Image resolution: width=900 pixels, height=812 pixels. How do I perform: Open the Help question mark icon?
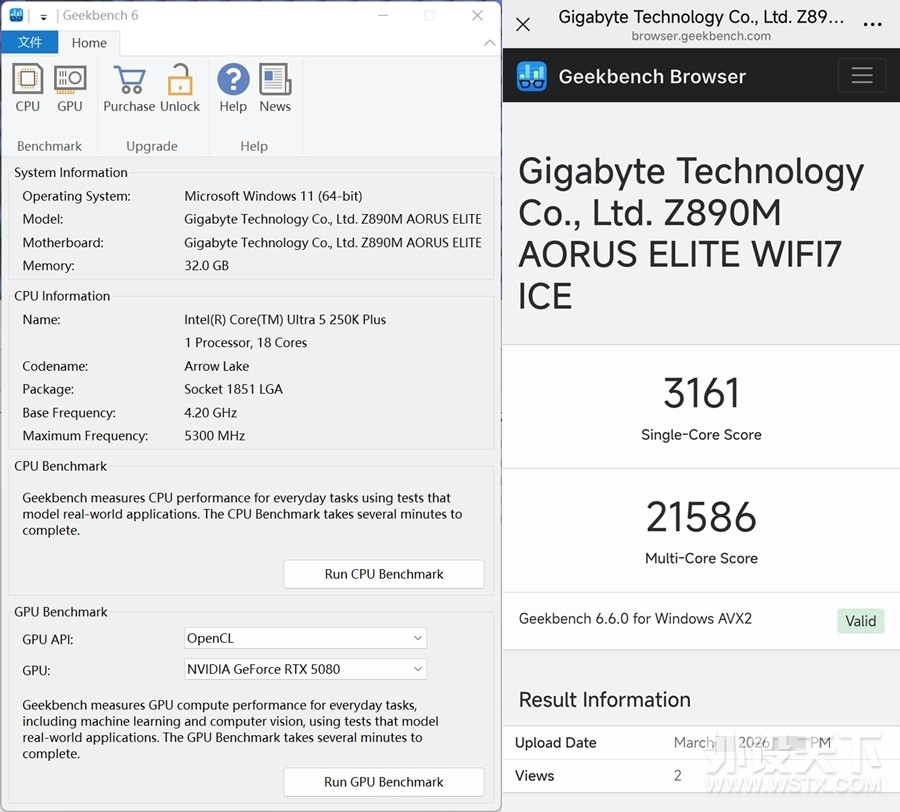click(x=233, y=80)
